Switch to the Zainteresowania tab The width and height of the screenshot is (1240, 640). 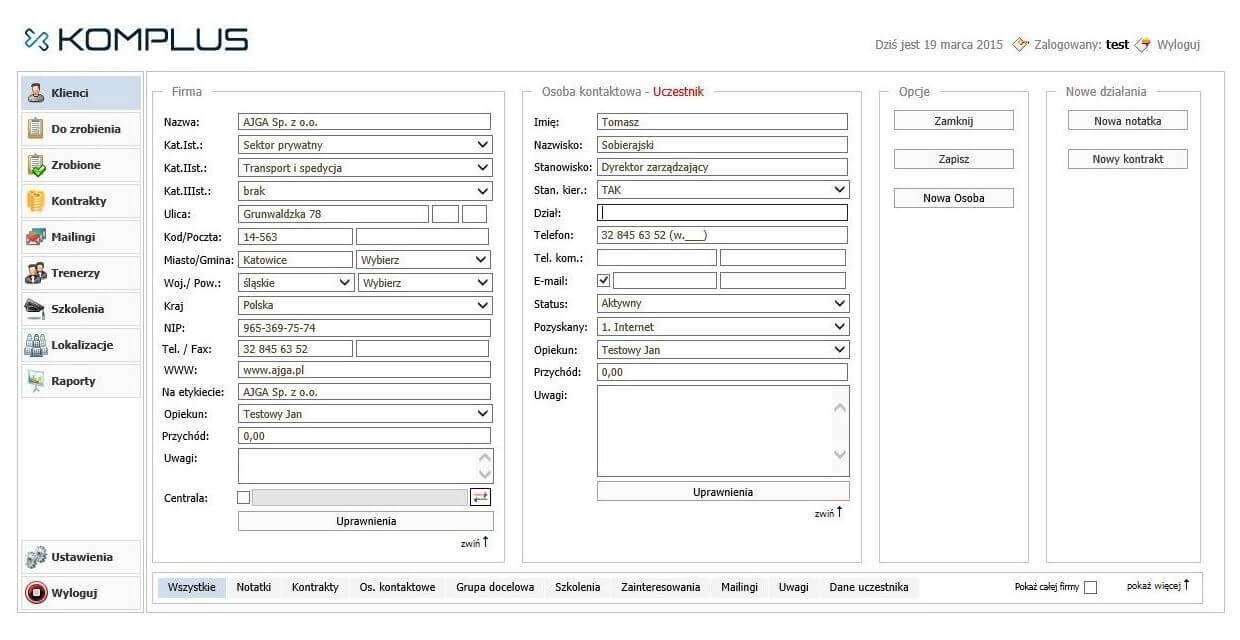click(660, 588)
